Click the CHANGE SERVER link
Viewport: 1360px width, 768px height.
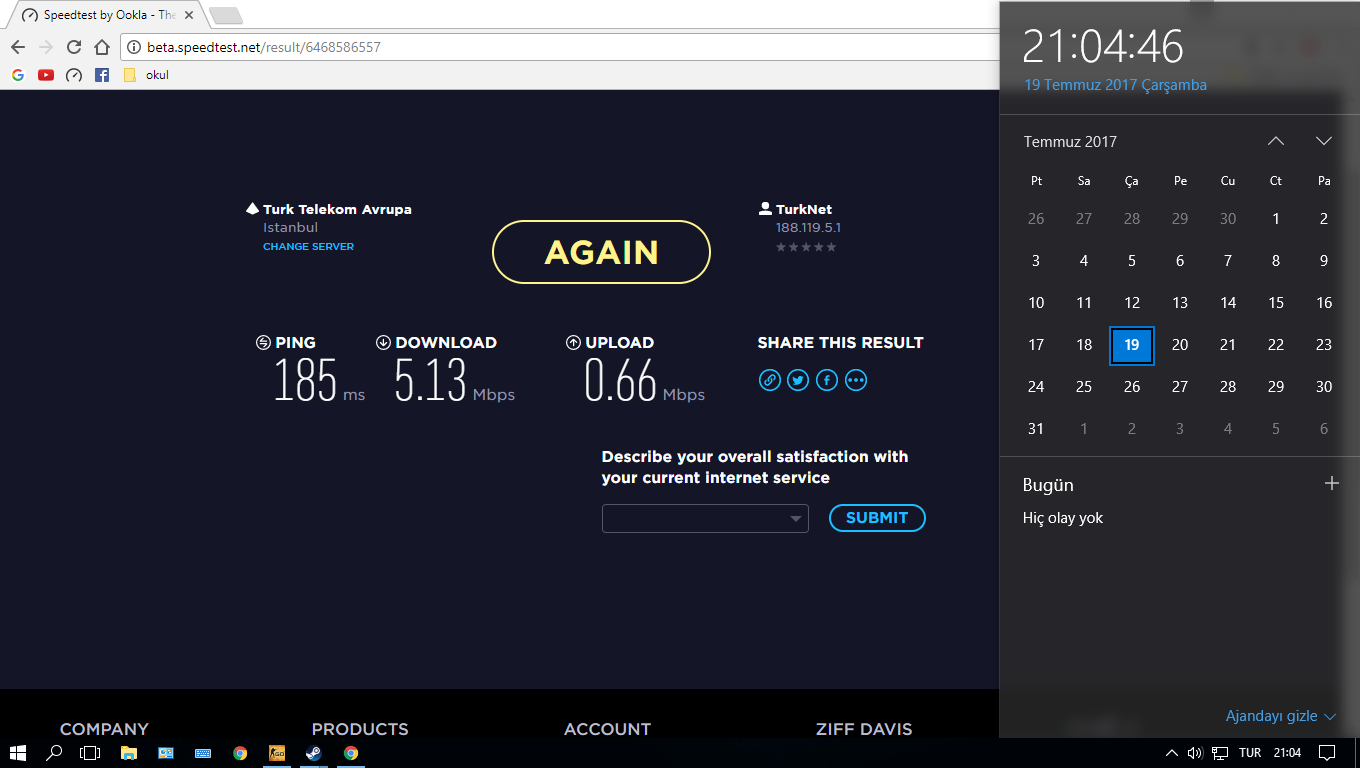[308, 246]
